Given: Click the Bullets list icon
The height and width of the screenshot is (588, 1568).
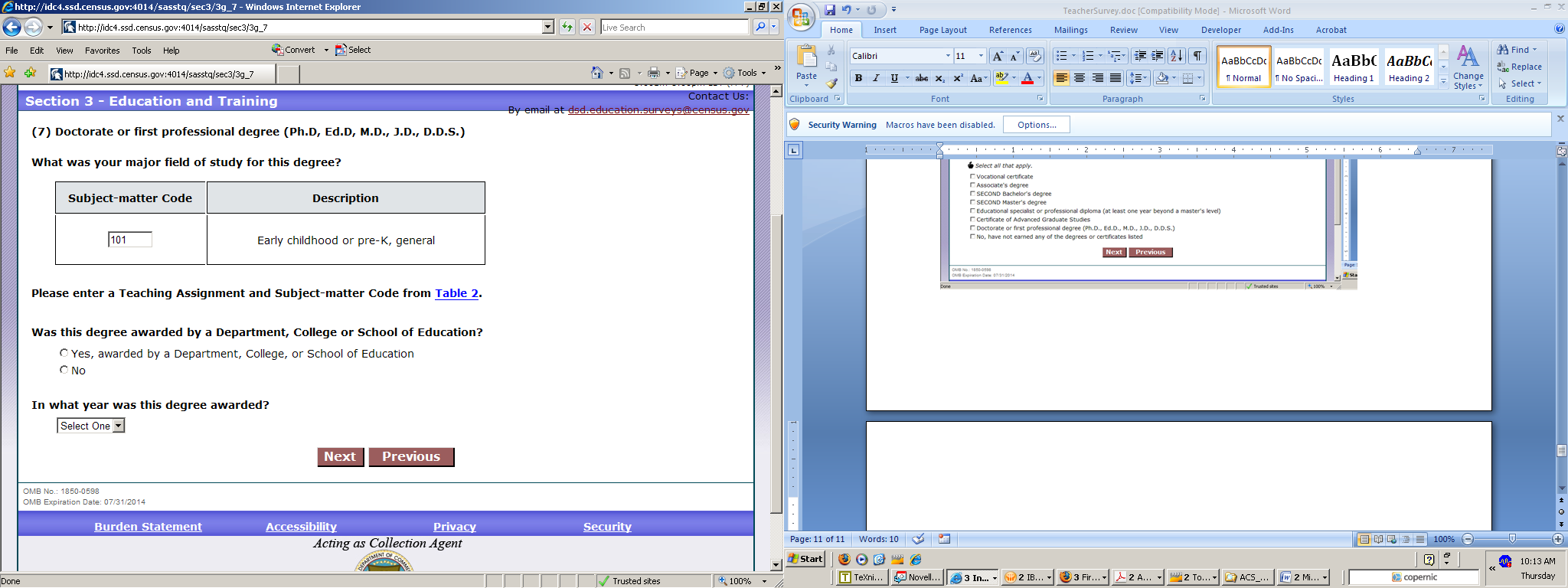Looking at the screenshot, I should (x=1061, y=56).
